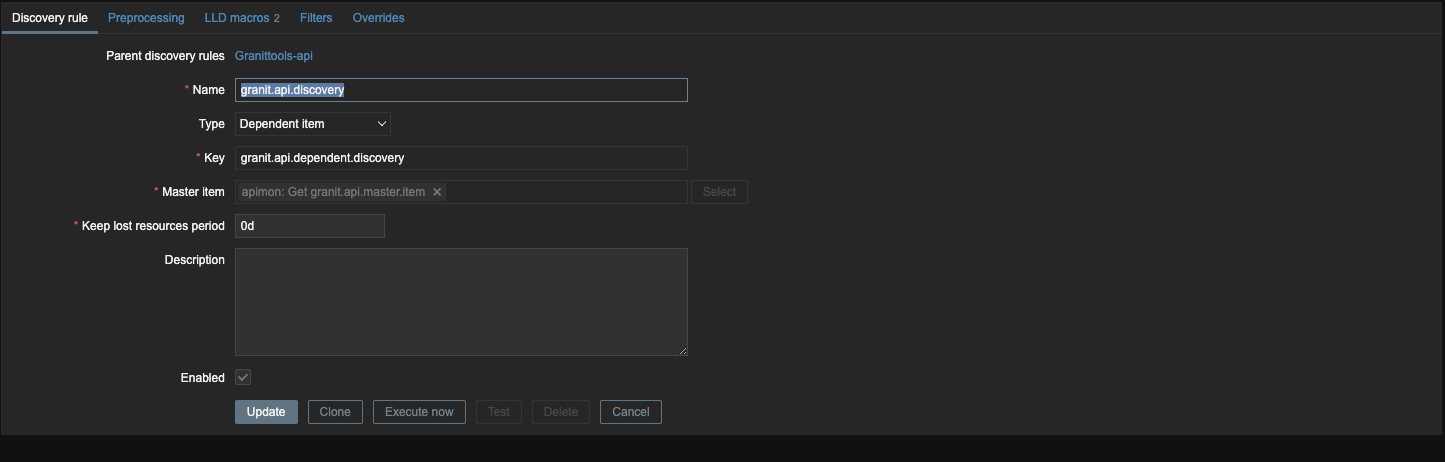Open the Type dropdown
1445x462 pixels.
(x=312, y=124)
